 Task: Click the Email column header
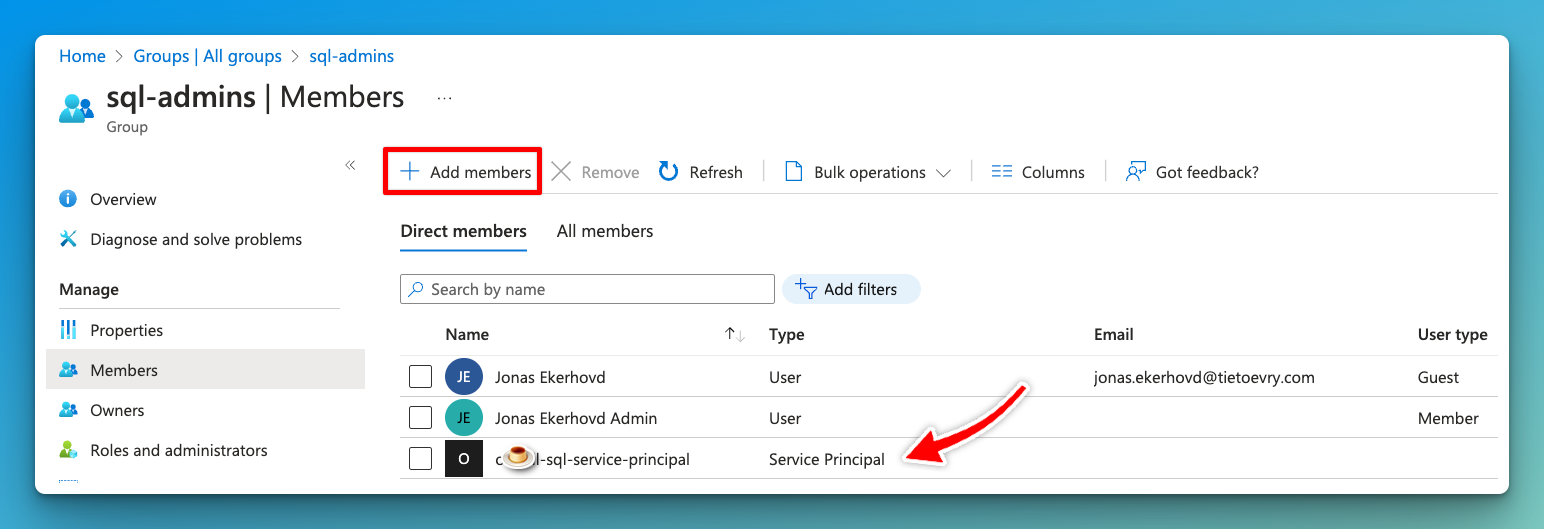coord(1114,335)
